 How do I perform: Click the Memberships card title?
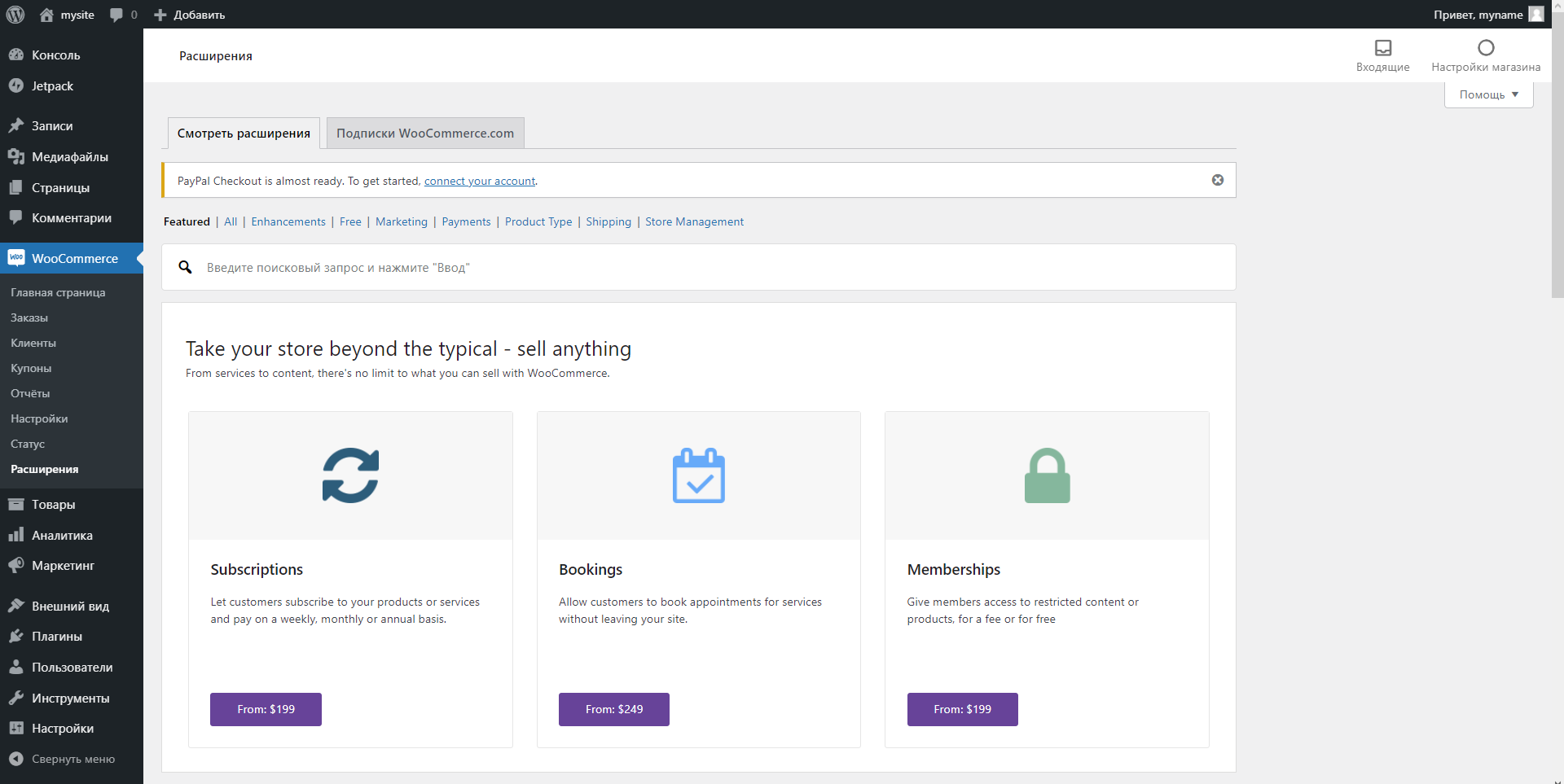pyautogui.click(x=953, y=569)
